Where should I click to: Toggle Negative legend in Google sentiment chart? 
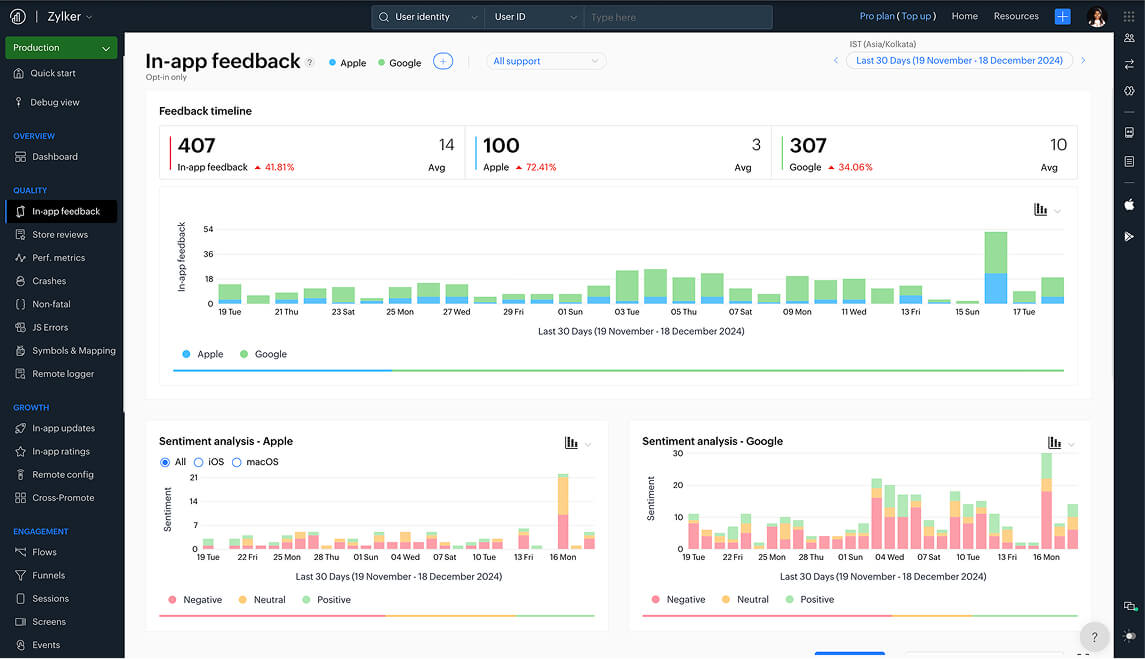678,600
